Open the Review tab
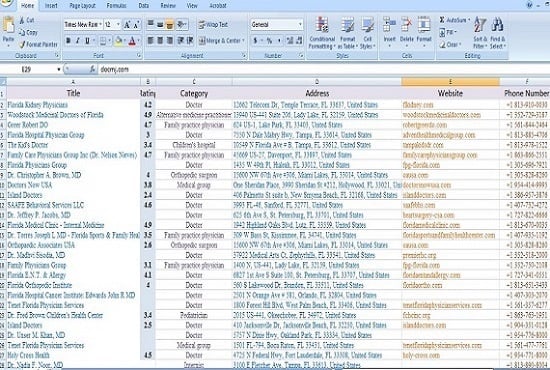The image size is (550, 370). pos(168,6)
